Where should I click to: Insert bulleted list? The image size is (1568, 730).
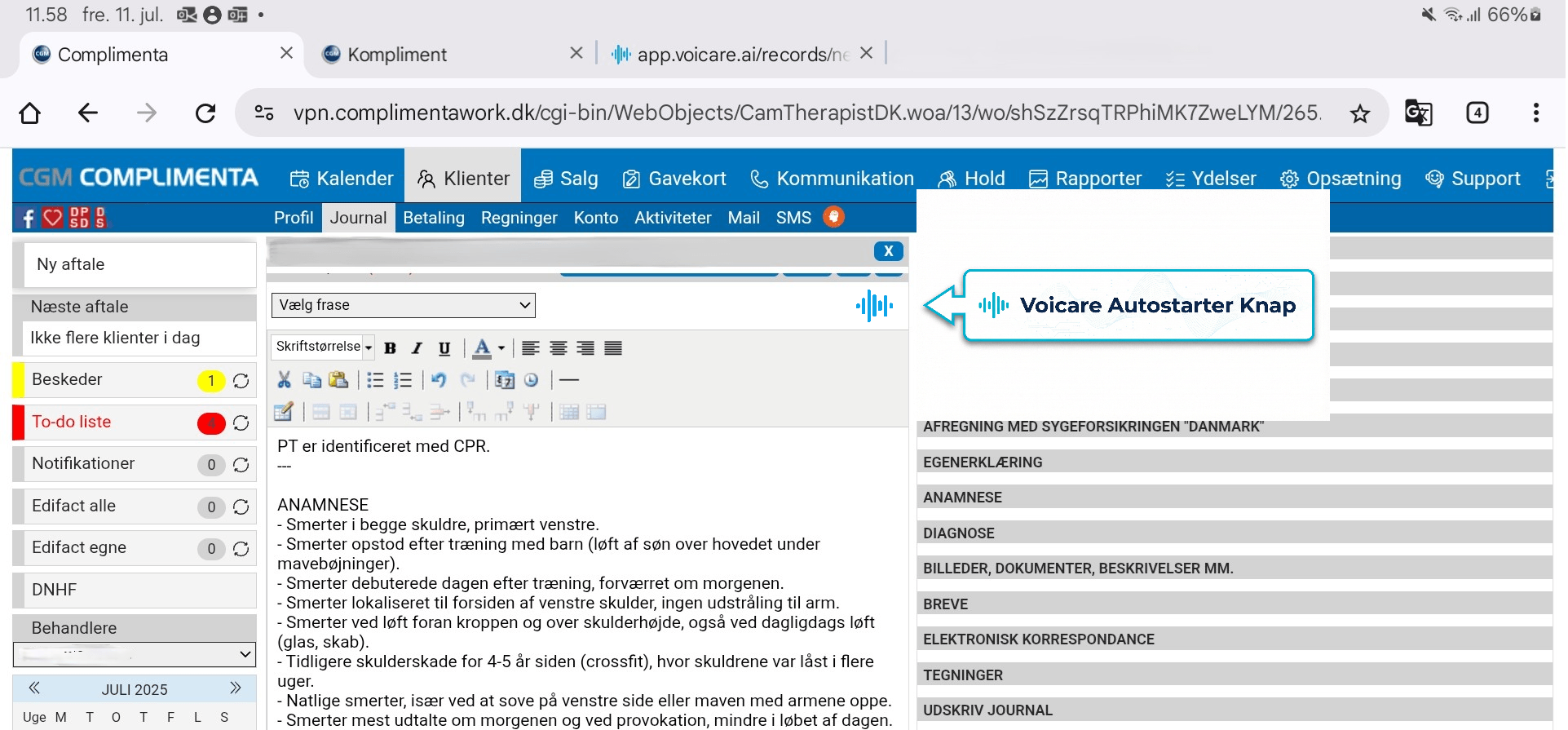pos(375,379)
